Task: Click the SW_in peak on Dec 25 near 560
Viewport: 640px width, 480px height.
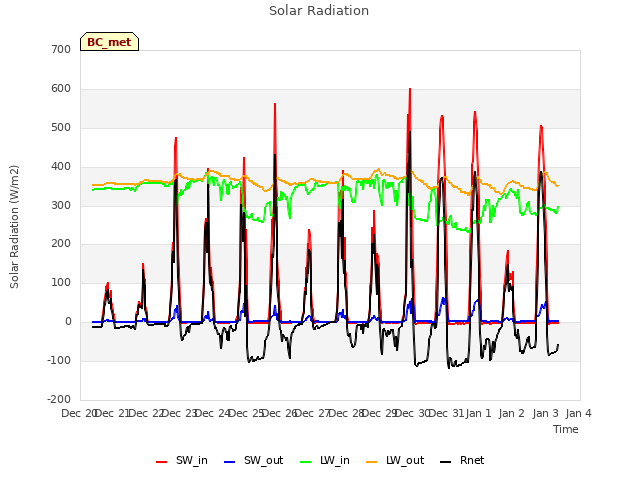Action: point(275,104)
